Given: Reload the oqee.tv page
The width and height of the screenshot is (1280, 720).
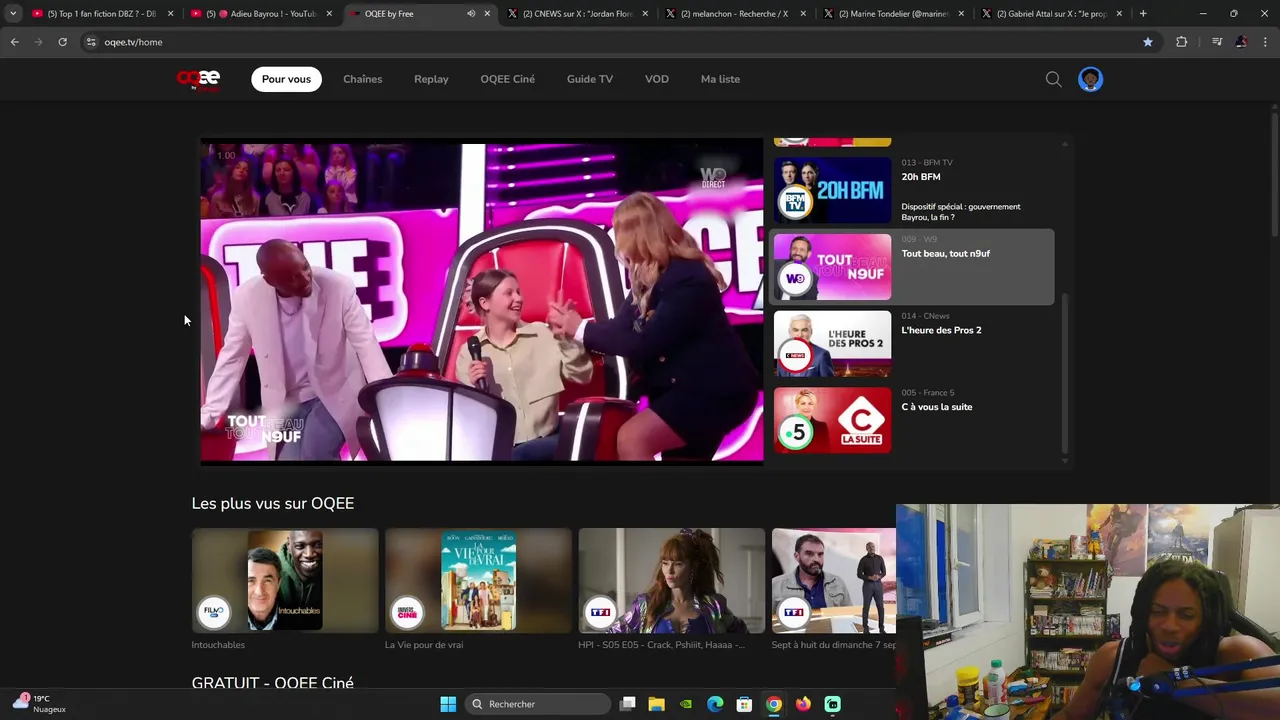Looking at the screenshot, I should 62,42.
